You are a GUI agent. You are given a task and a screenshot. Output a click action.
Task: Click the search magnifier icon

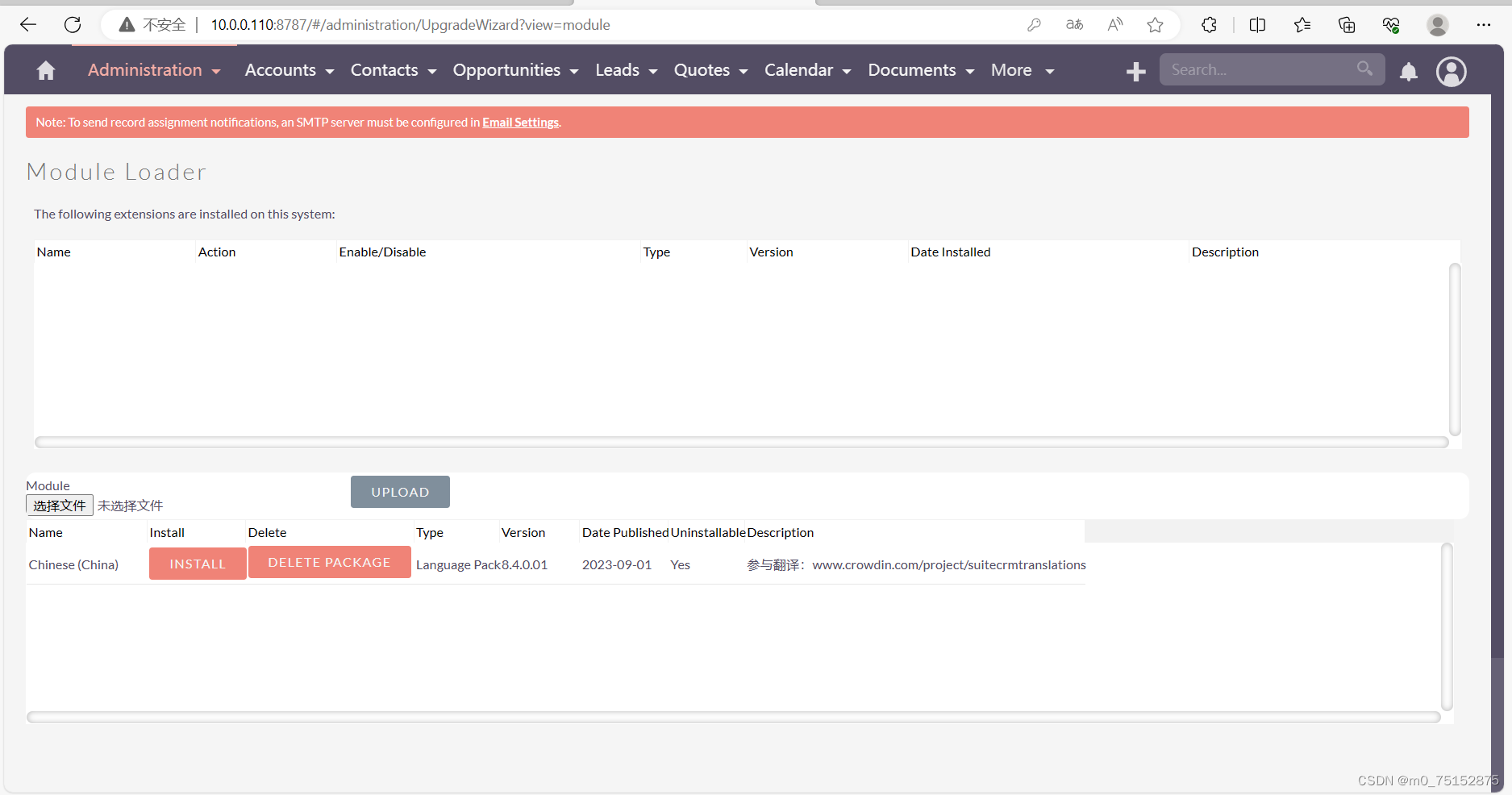tap(1364, 69)
